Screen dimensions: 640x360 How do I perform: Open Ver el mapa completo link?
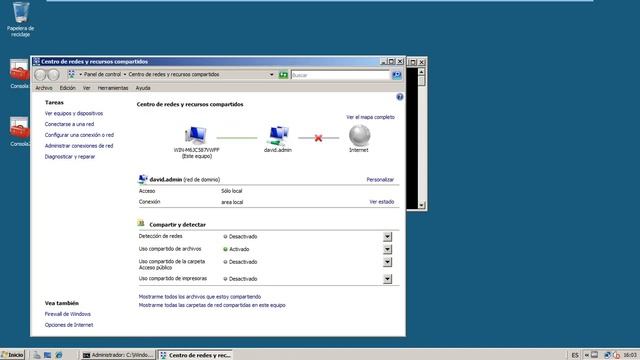point(370,117)
